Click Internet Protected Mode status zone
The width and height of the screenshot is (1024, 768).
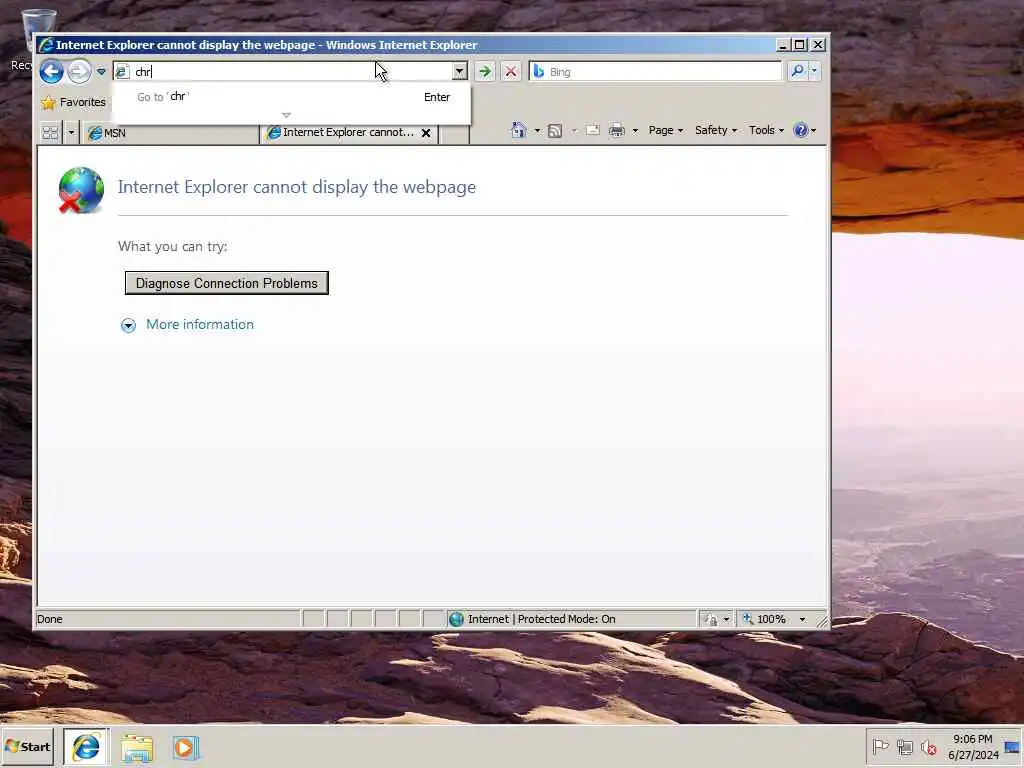pos(572,619)
